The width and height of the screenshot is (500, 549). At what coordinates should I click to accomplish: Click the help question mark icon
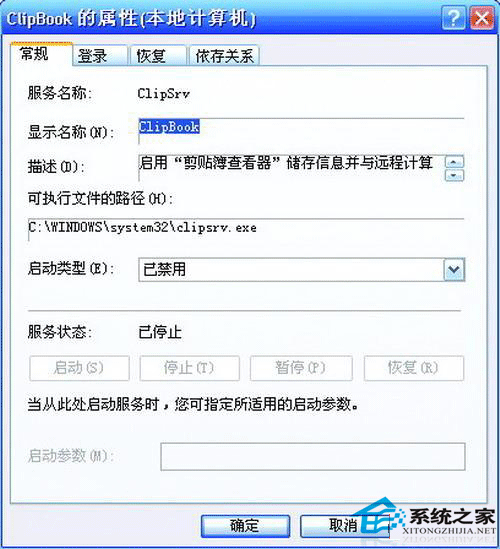click(453, 17)
